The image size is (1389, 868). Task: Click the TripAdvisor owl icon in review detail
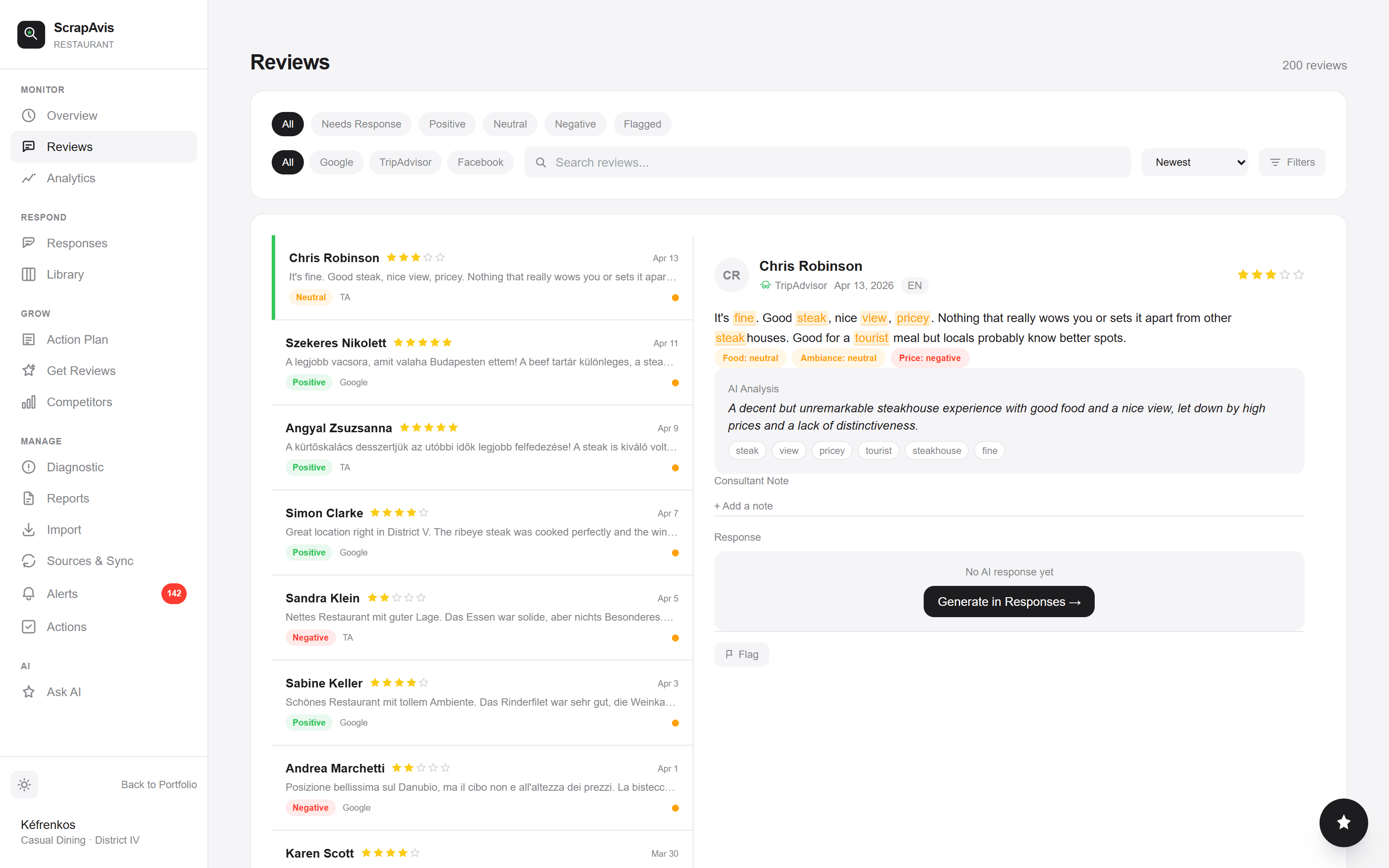765,285
